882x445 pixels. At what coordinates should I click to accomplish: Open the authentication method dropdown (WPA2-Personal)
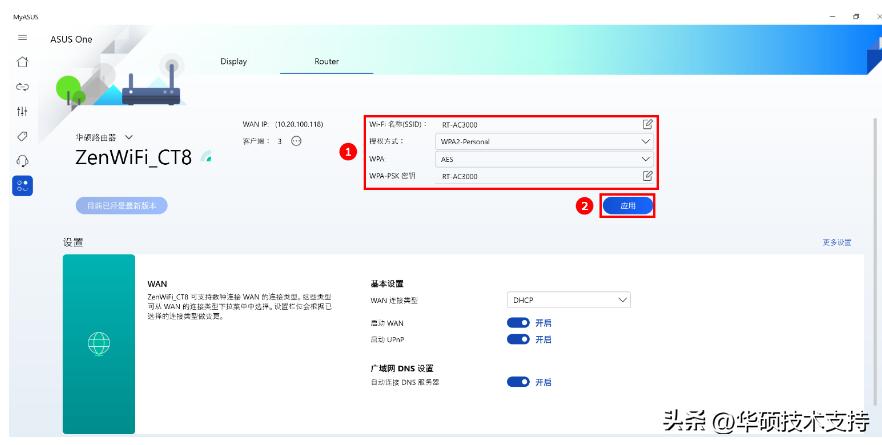(544, 142)
